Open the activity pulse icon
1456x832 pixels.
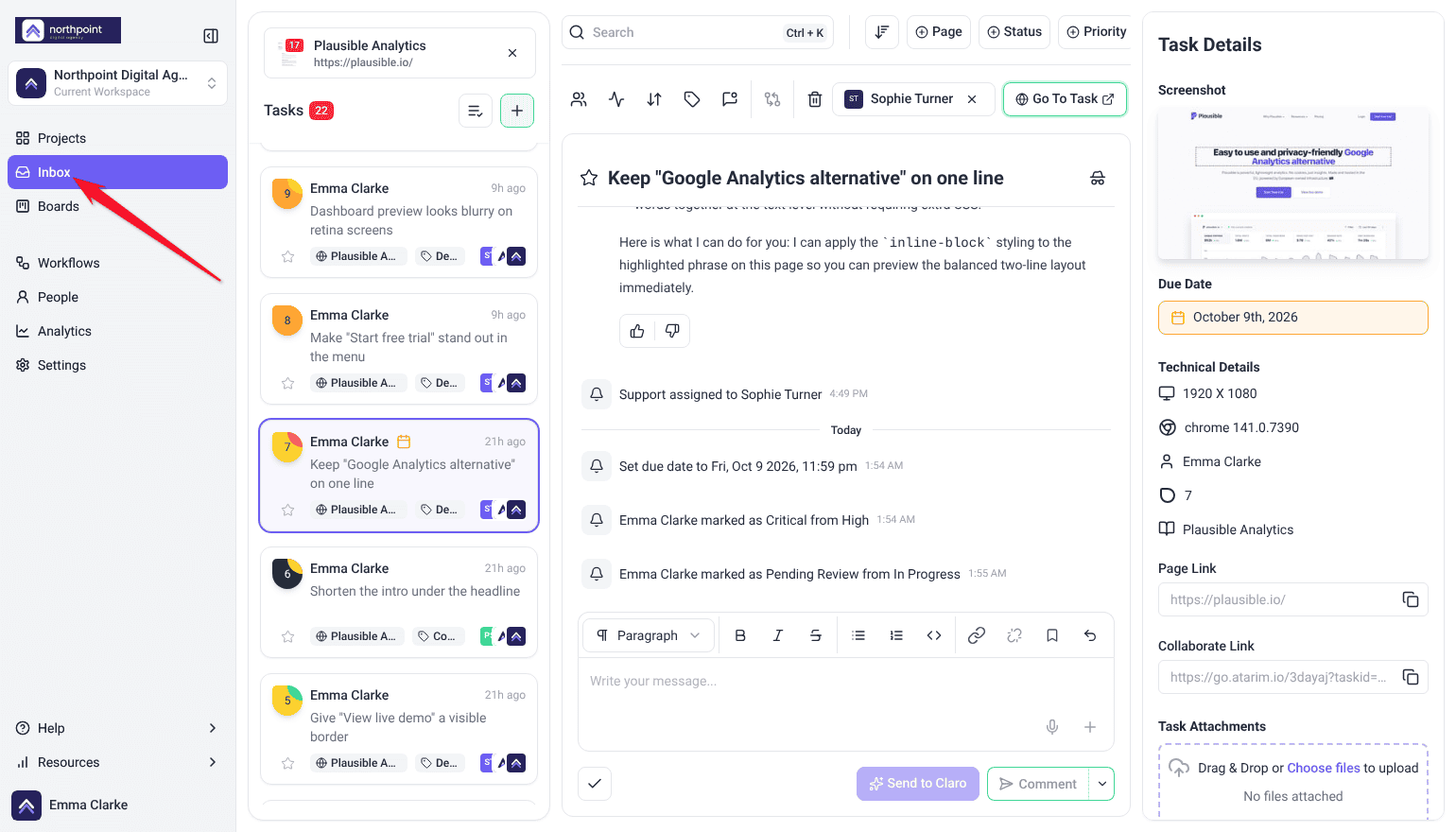click(x=616, y=99)
